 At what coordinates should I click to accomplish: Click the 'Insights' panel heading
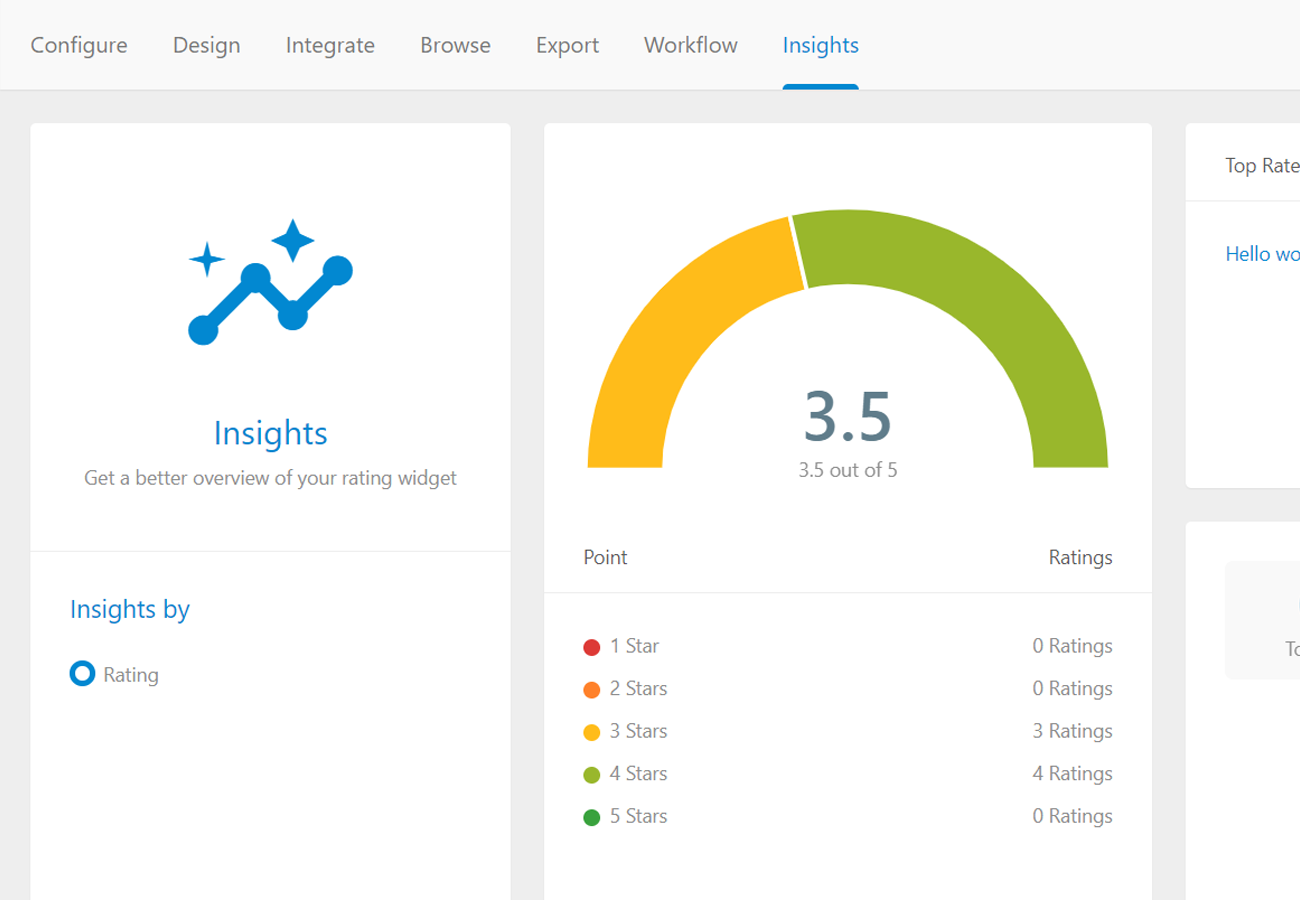pos(271,433)
